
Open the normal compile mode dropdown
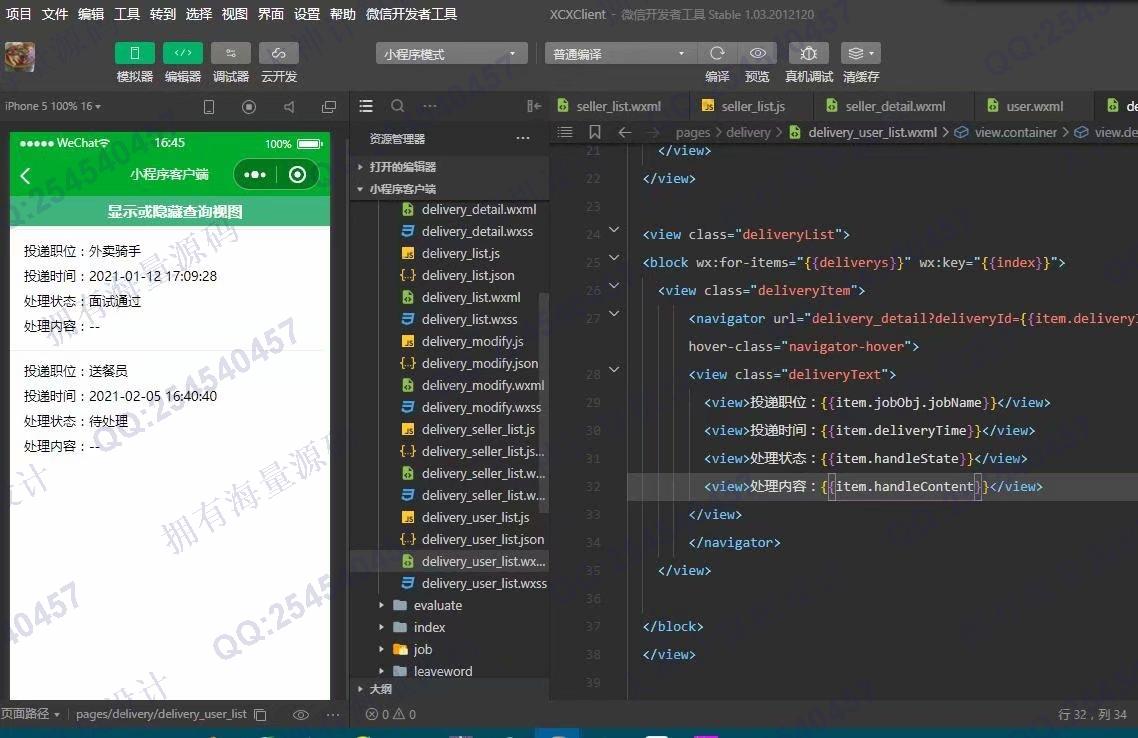[621, 54]
